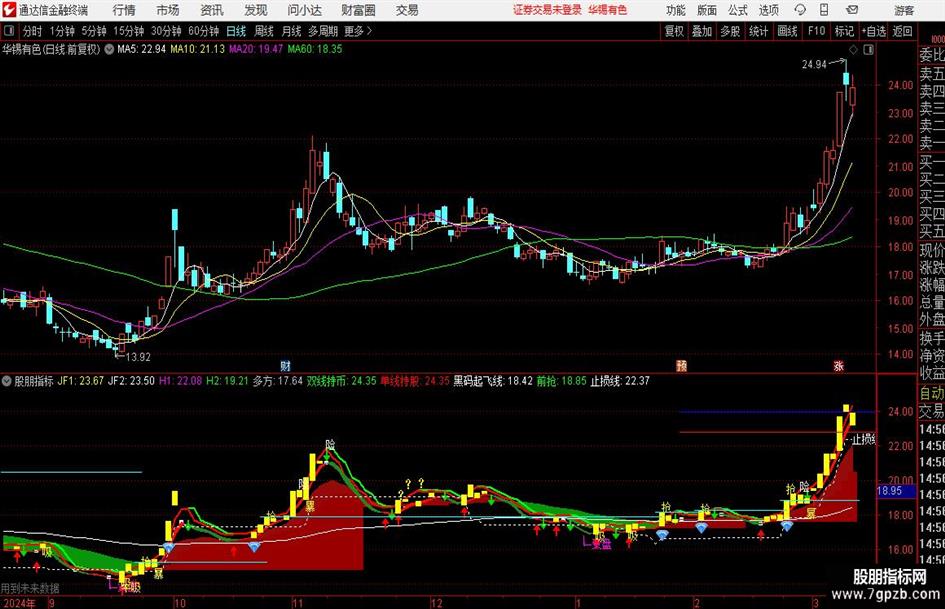
Task: Click the MA10: 21.13 value label
Action: [x=198, y=49]
